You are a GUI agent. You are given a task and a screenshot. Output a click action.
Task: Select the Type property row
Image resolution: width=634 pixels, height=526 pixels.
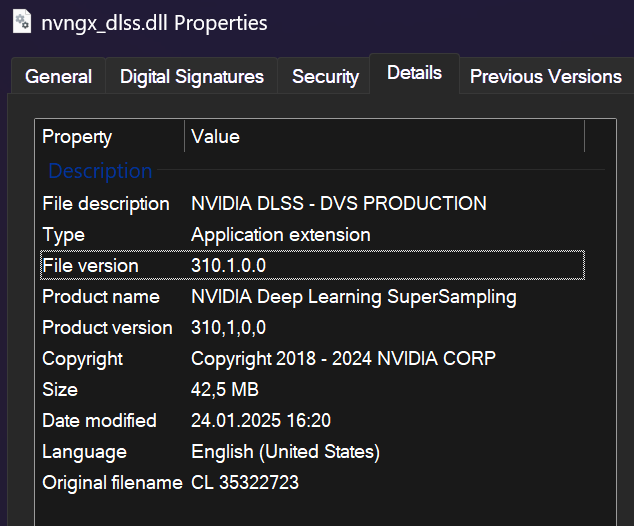point(64,235)
